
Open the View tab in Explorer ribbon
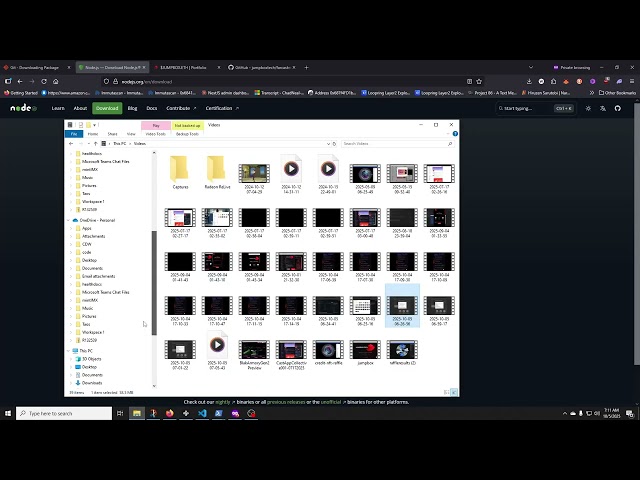point(131,134)
